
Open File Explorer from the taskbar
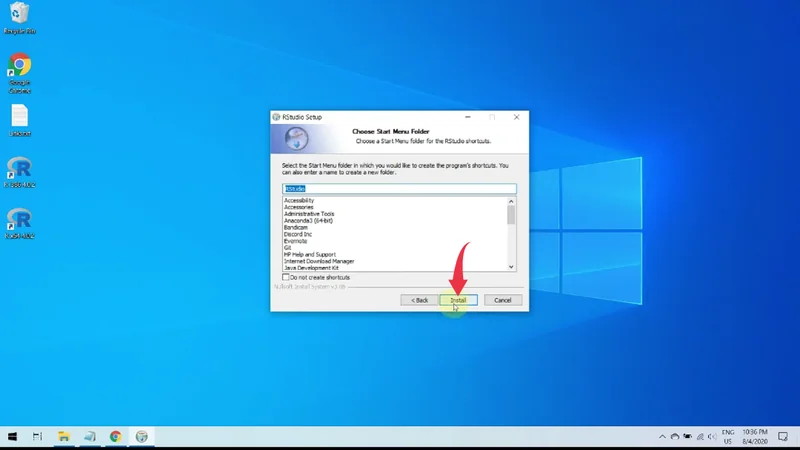[x=64, y=437]
